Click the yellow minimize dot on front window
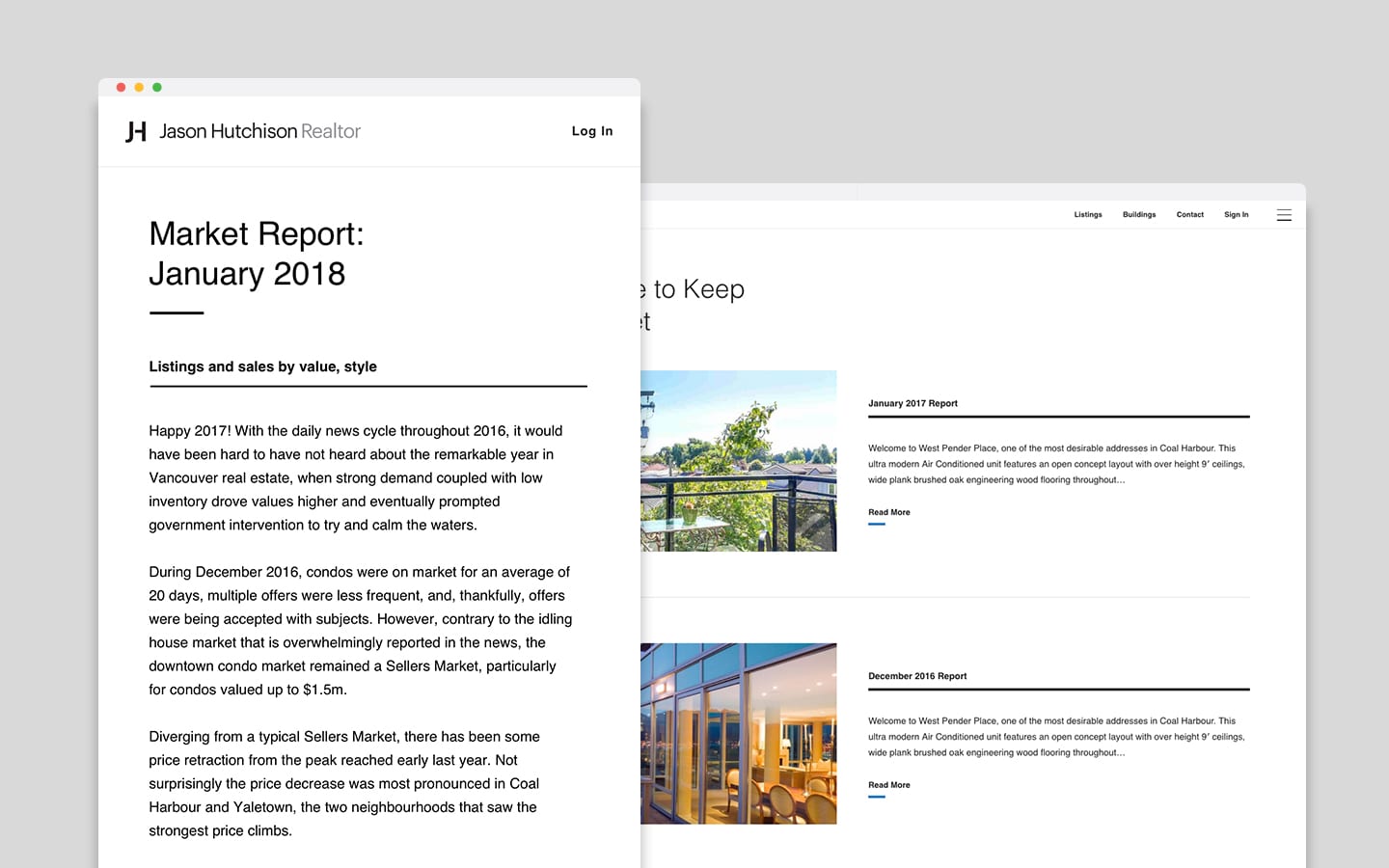The height and width of the screenshot is (868, 1389). click(139, 88)
